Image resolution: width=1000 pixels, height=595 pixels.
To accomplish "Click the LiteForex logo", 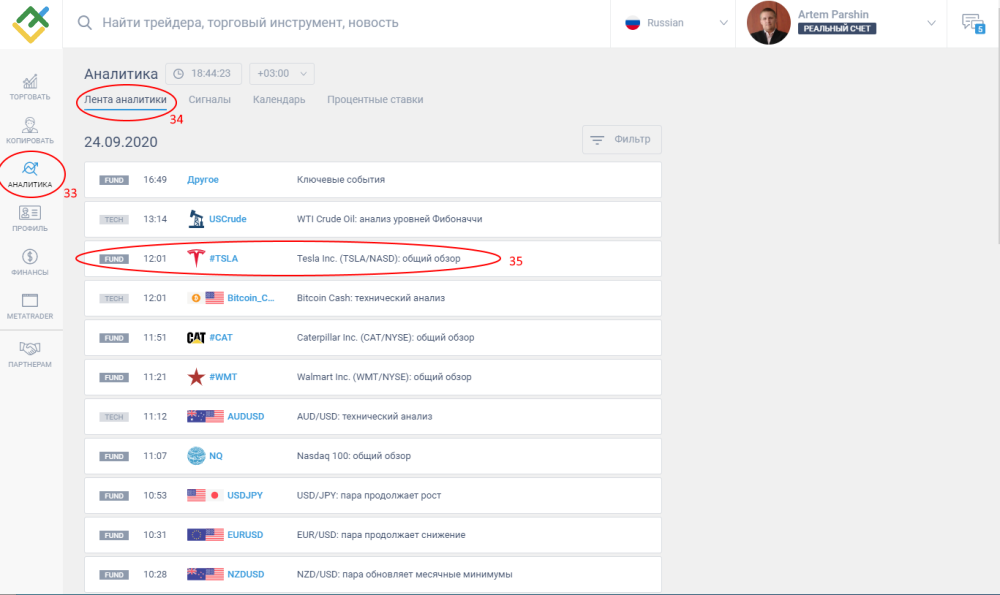I will [31, 24].
